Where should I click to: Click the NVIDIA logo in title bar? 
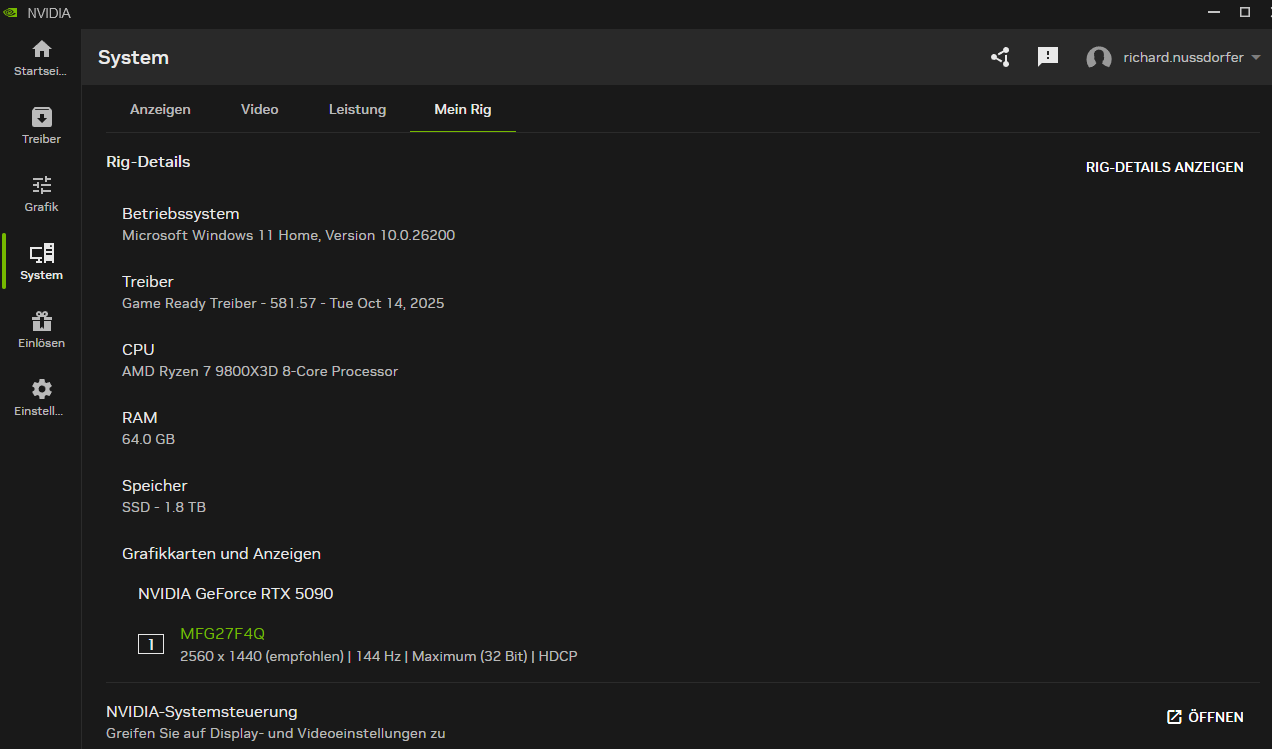(x=11, y=13)
